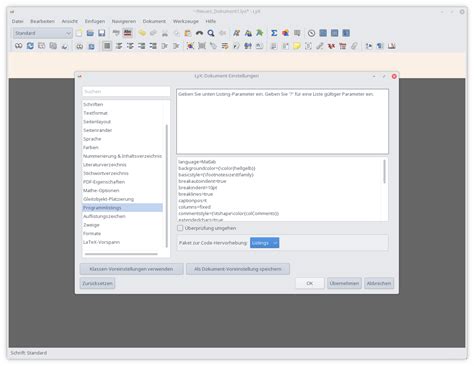Click the update document refresh icon
Image resolution: width=474 pixels, height=366 pixels.
pyautogui.click(x=30, y=46)
